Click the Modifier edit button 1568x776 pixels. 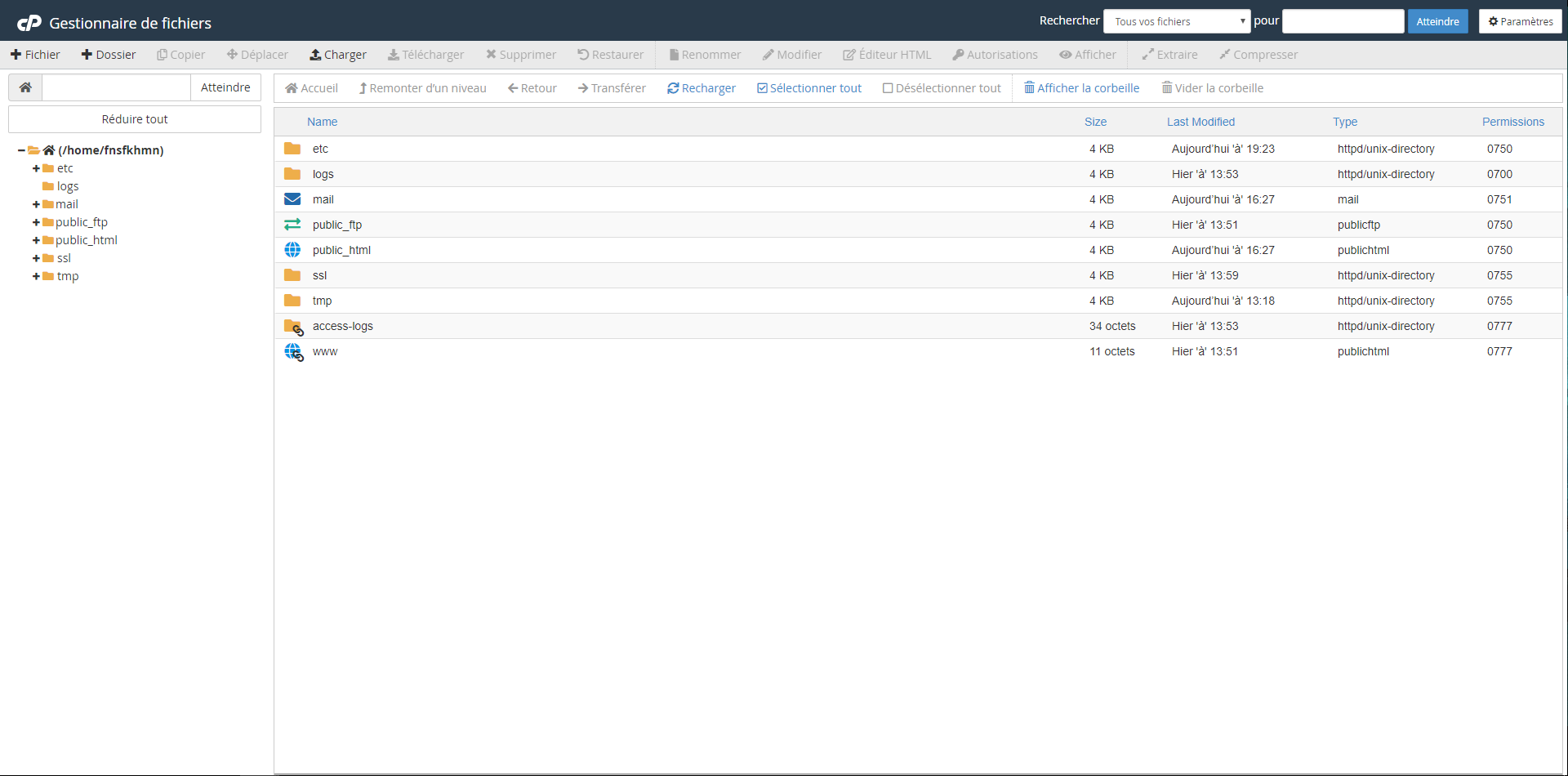792,55
